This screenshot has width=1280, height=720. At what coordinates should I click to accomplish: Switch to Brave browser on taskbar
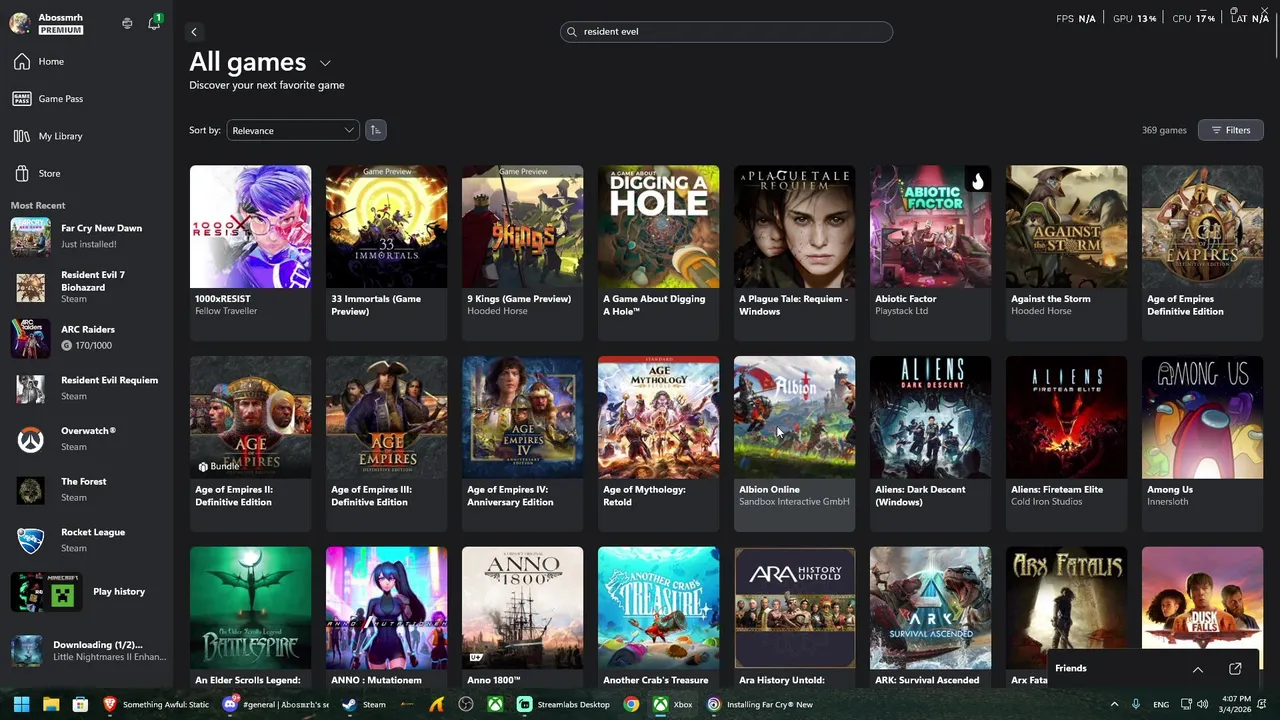click(157, 705)
